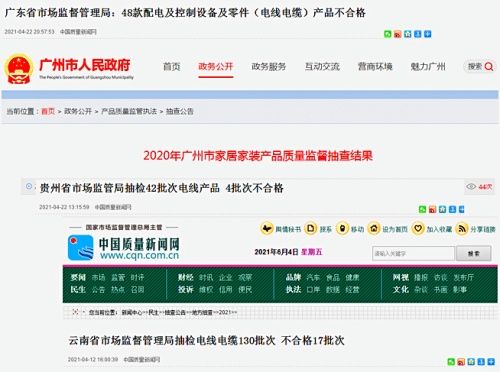The height and width of the screenshot is (372, 500).
Task: Open the 移动 mobile icon
Action: pos(342,229)
